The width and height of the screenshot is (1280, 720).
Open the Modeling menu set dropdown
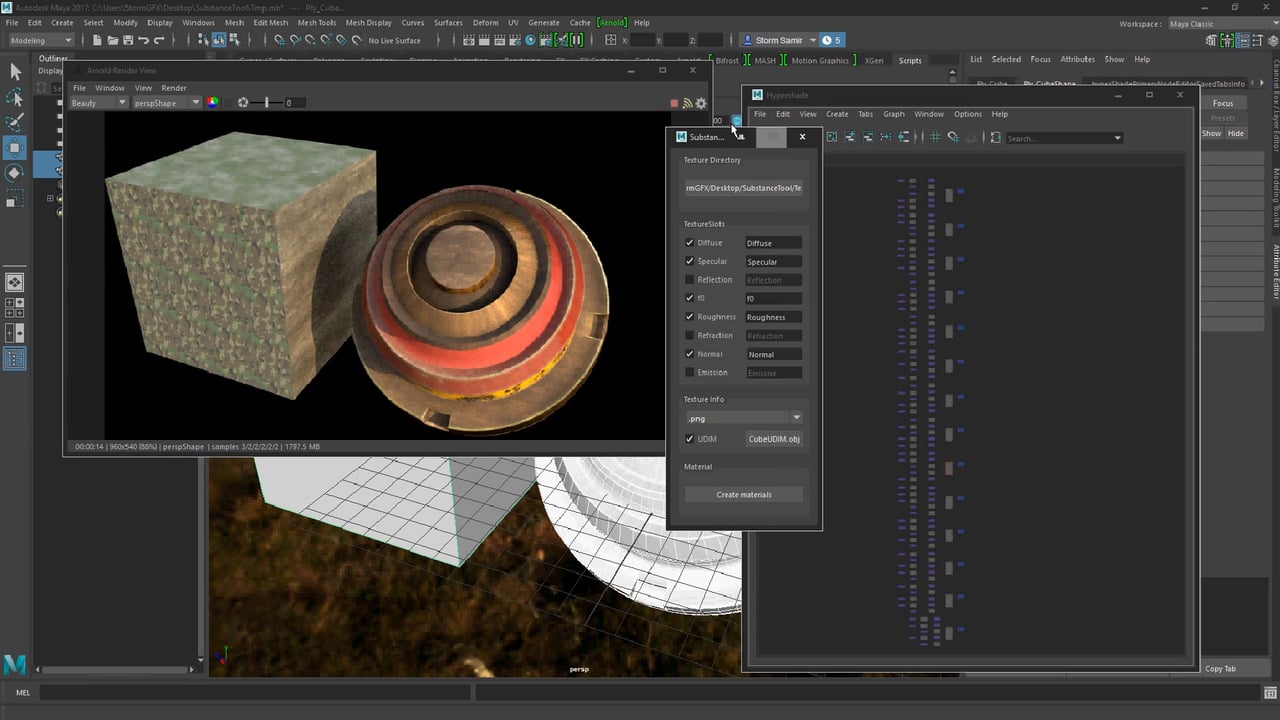pos(41,40)
